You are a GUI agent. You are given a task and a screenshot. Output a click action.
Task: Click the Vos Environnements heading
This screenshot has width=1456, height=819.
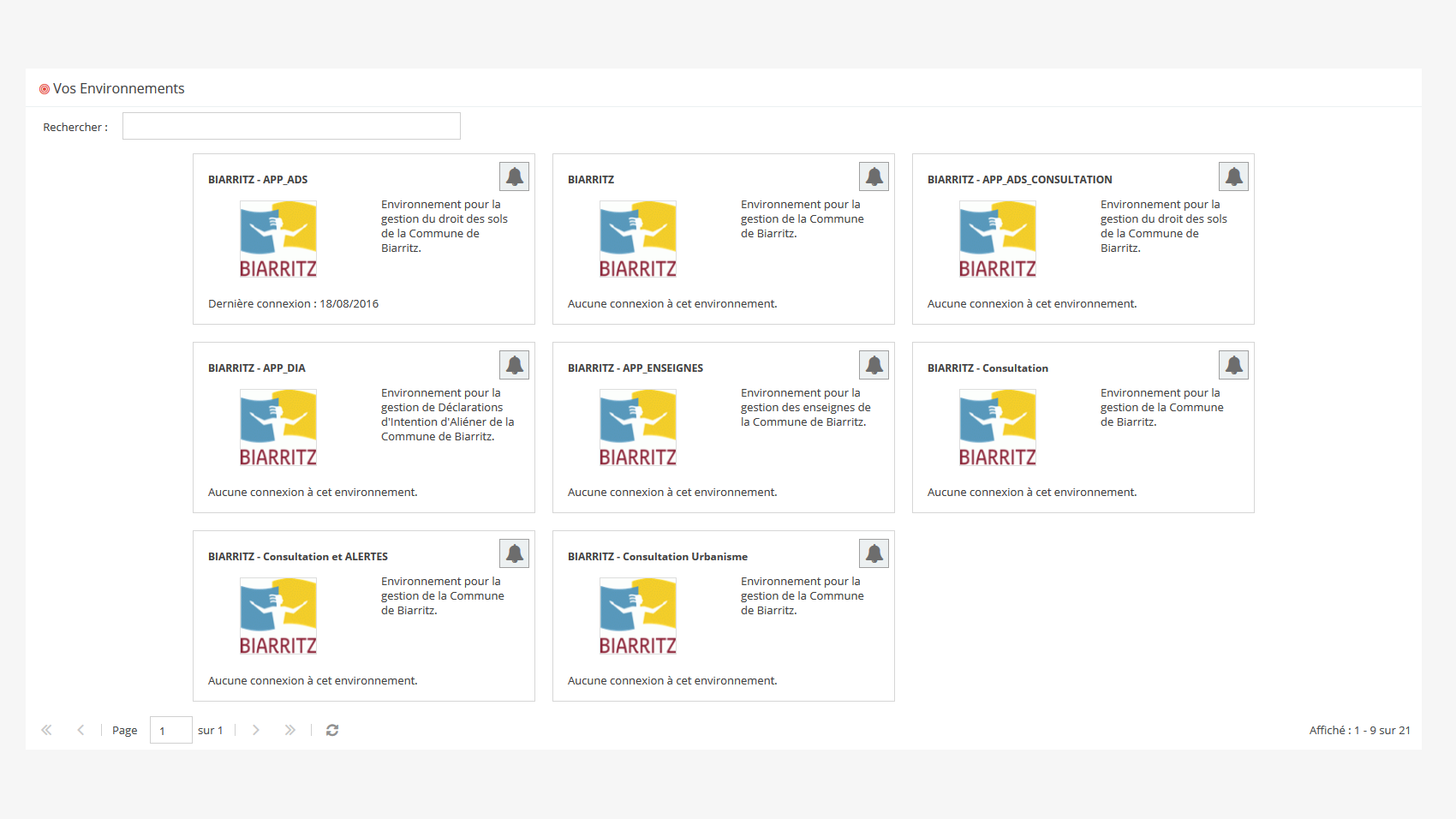[119, 88]
